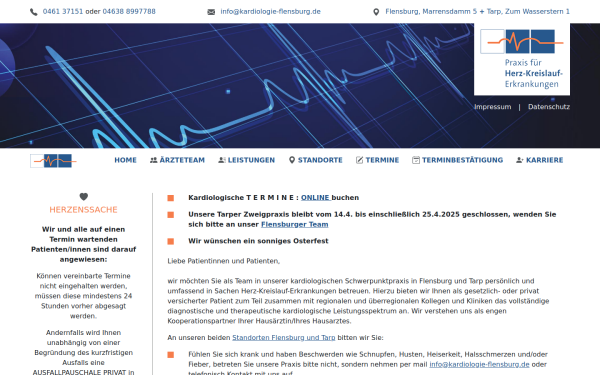
Task: Click the person icon next to Leistungen
Action: click(222, 160)
